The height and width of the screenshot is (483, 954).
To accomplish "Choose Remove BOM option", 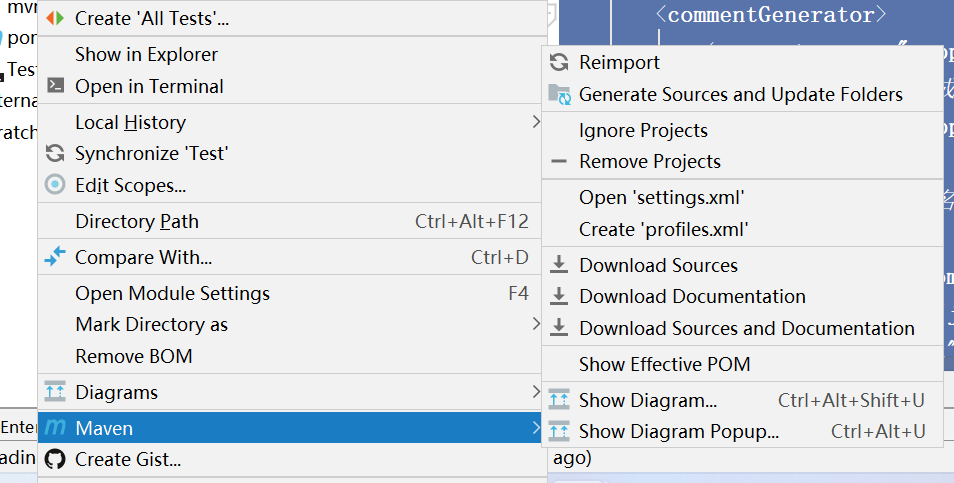I will pos(134,356).
